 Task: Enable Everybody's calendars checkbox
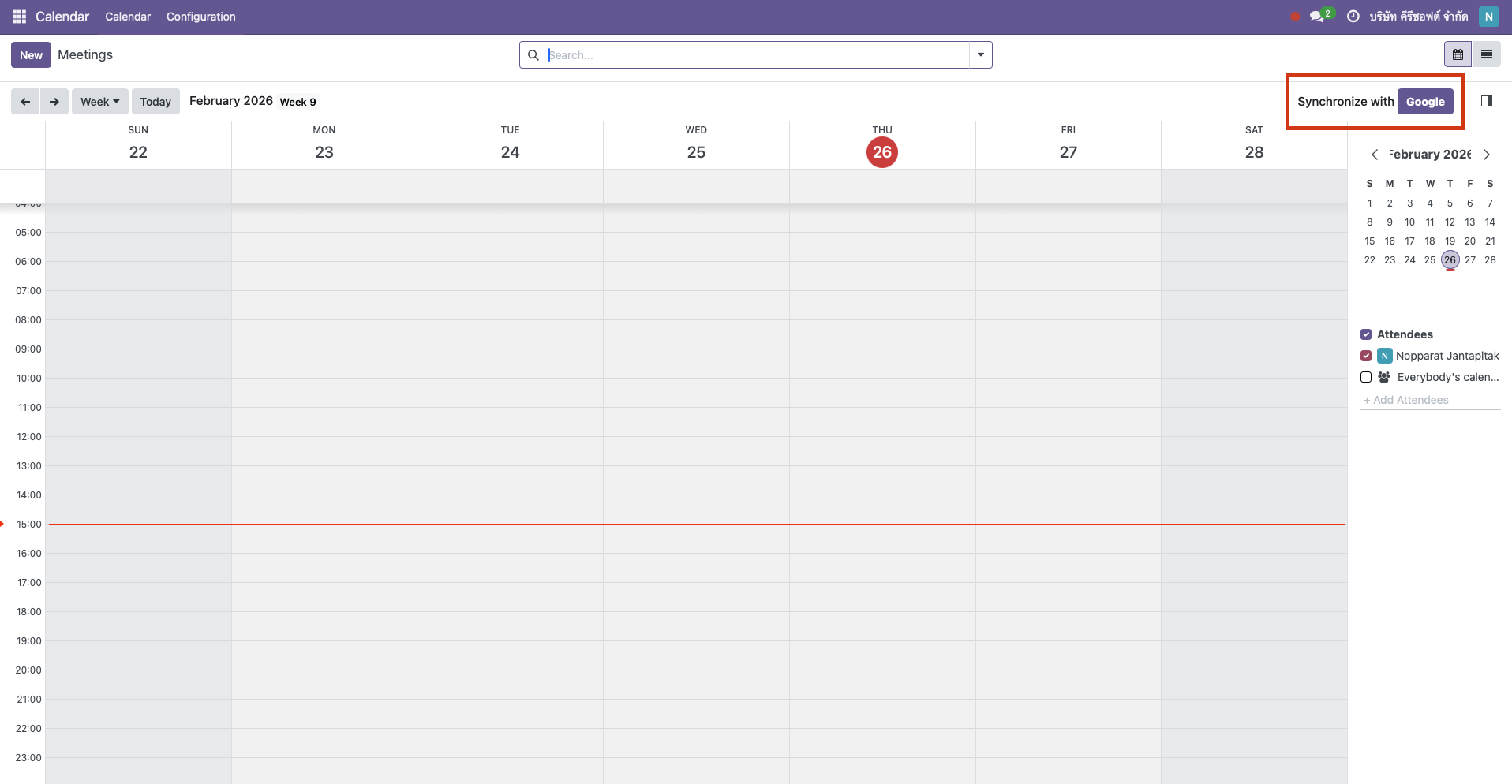click(1366, 377)
